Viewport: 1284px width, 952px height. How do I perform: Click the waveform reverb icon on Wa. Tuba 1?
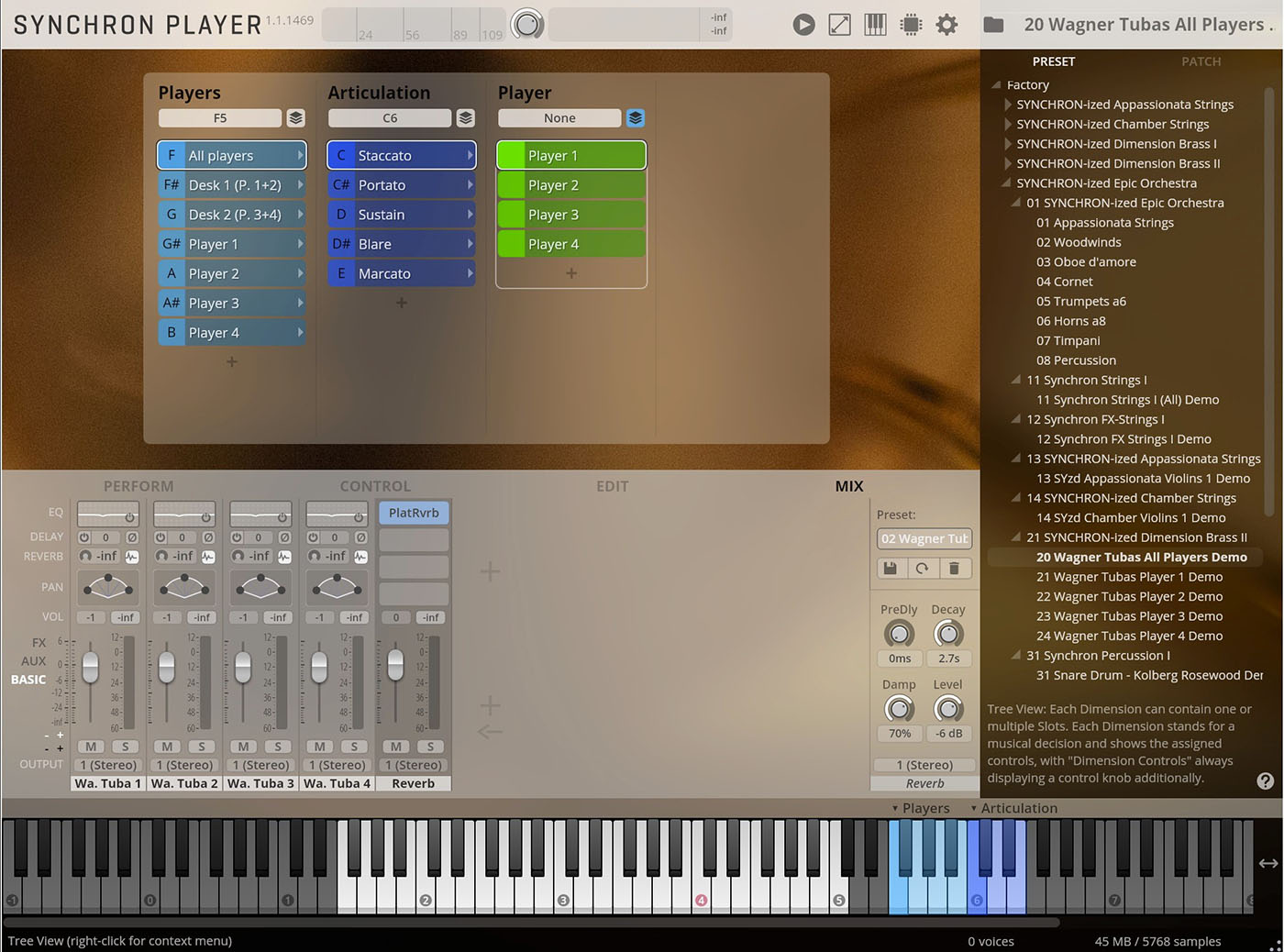(132, 557)
